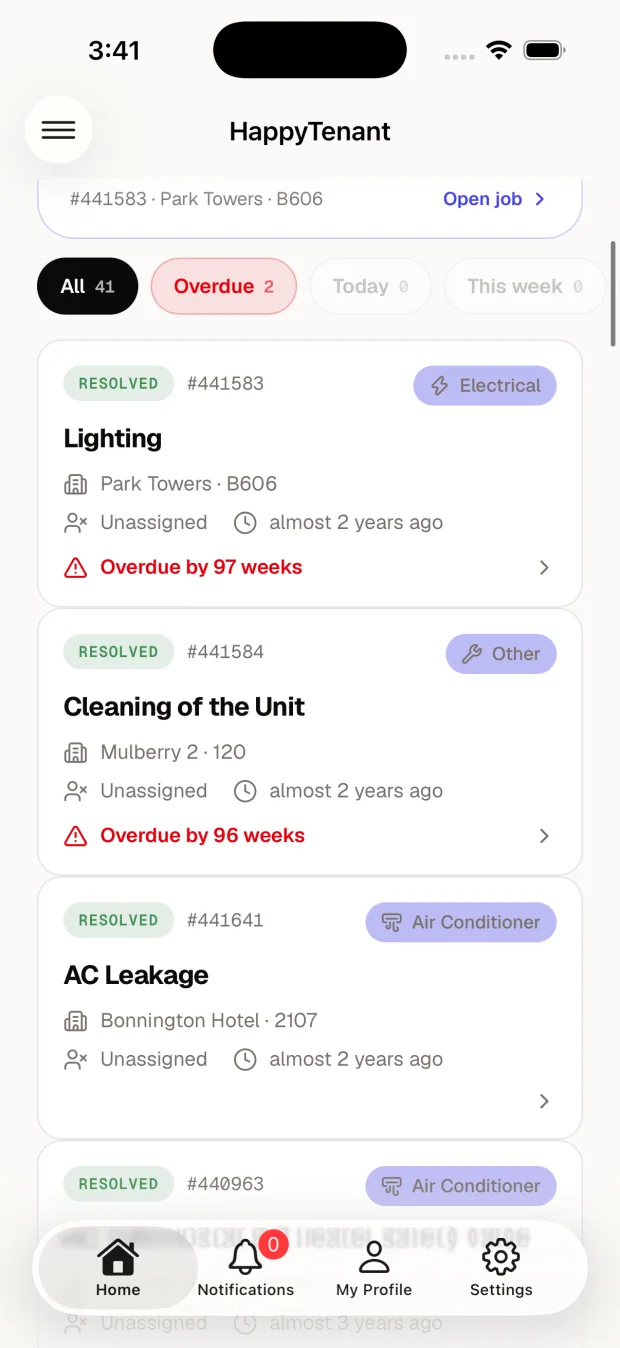Expand Cleaning of the Unit chevron
620x1348 pixels.
pyautogui.click(x=544, y=836)
